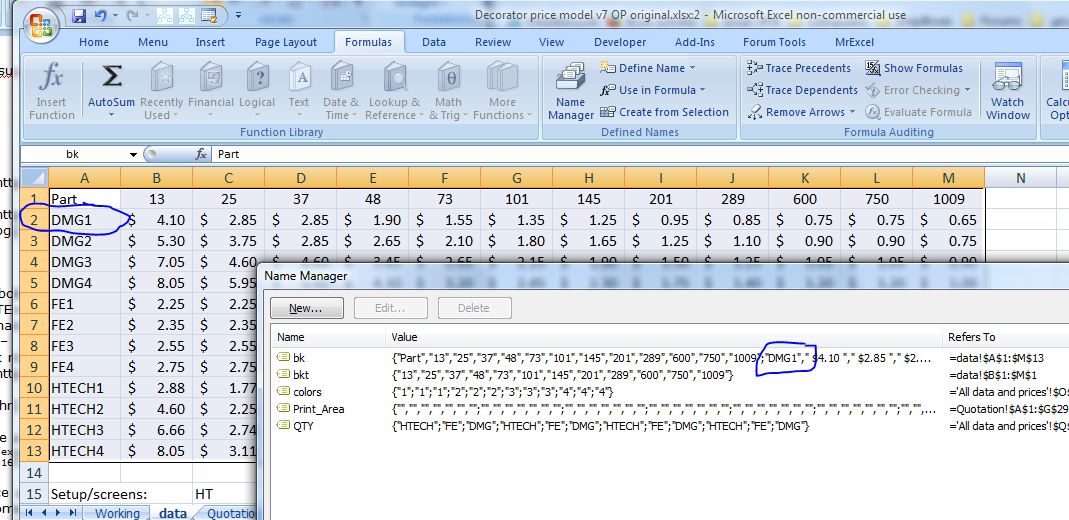Expand the Undo history dropdown arrow
The width and height of the screenshot is (1069, 520).
coord(114,15)
